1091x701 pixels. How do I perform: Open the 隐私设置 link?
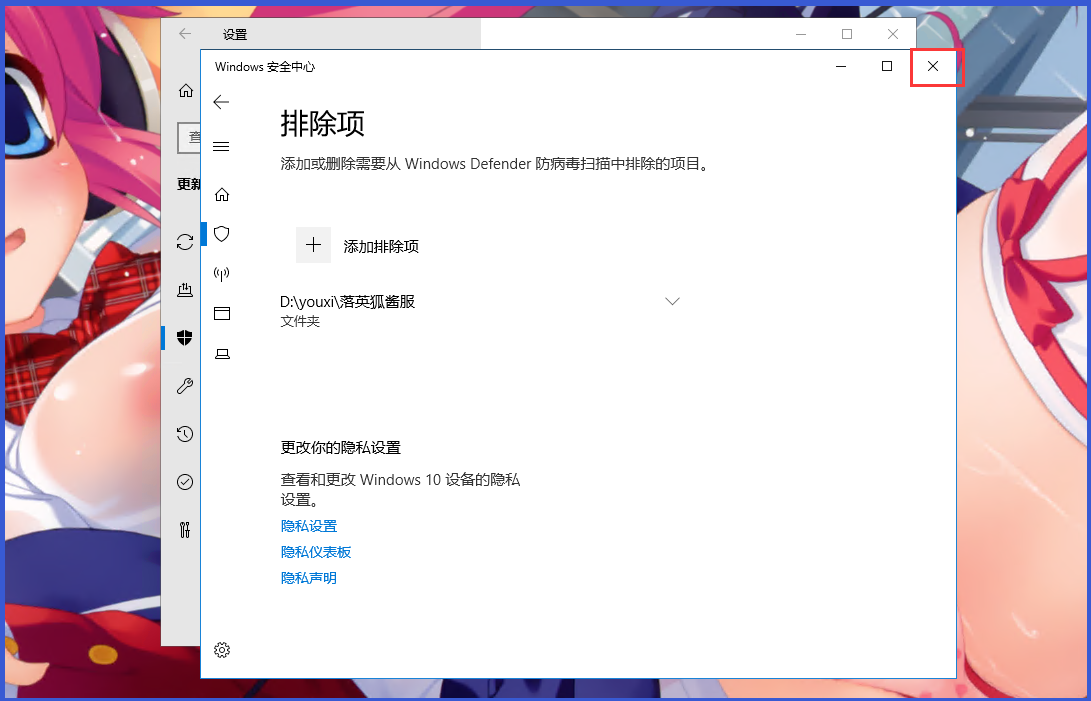pyautogui.click(x=309, y=525)
